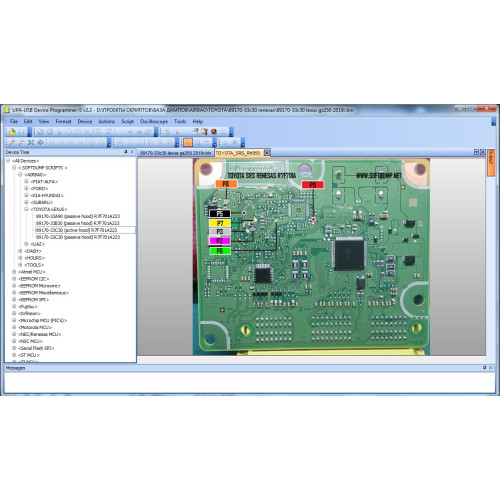Select the EEPROM Miscellaneous tree item
This screenshot has height=500, width=500.
pos(43,293)
